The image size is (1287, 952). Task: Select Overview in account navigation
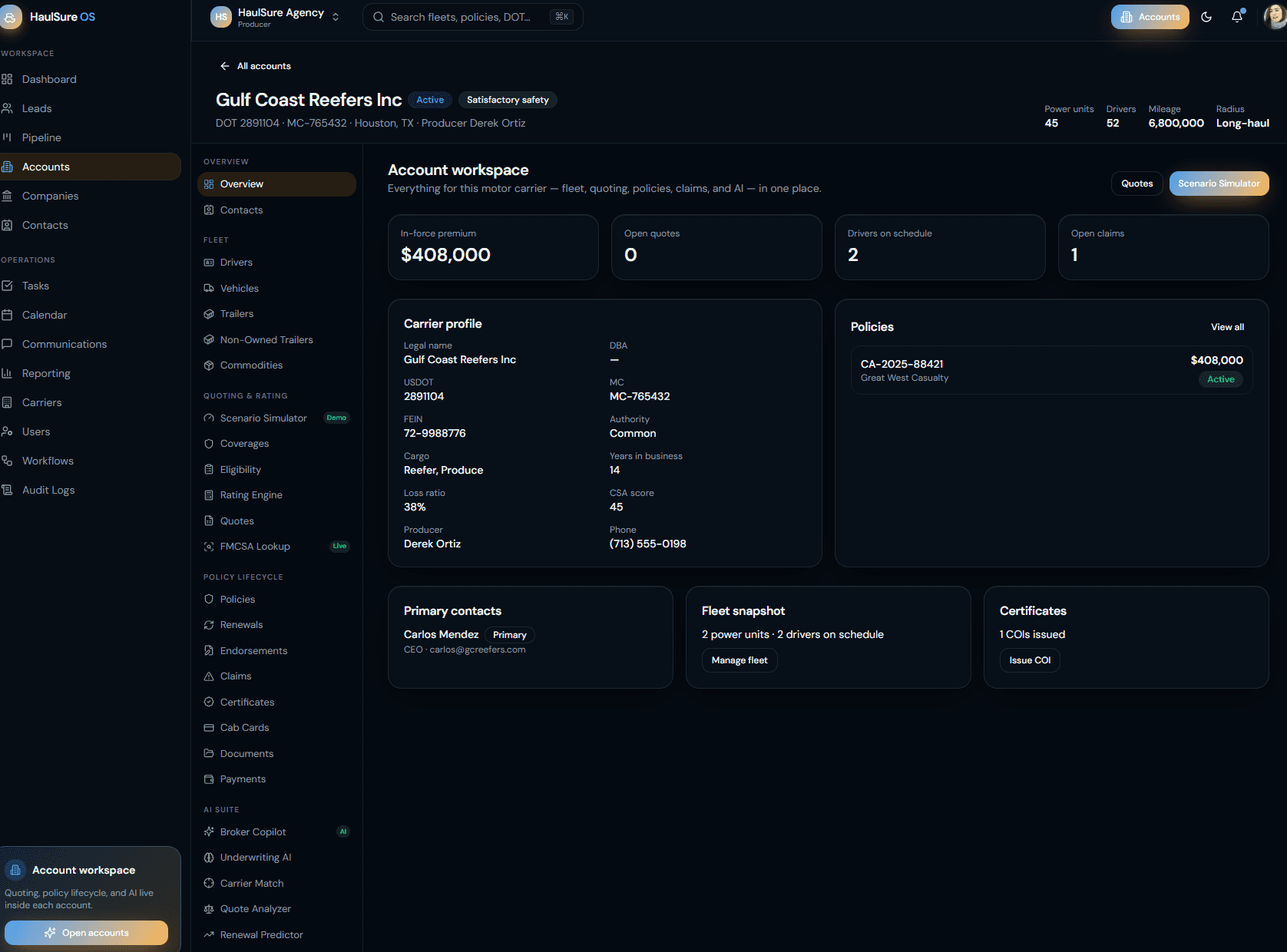point(276,184)
